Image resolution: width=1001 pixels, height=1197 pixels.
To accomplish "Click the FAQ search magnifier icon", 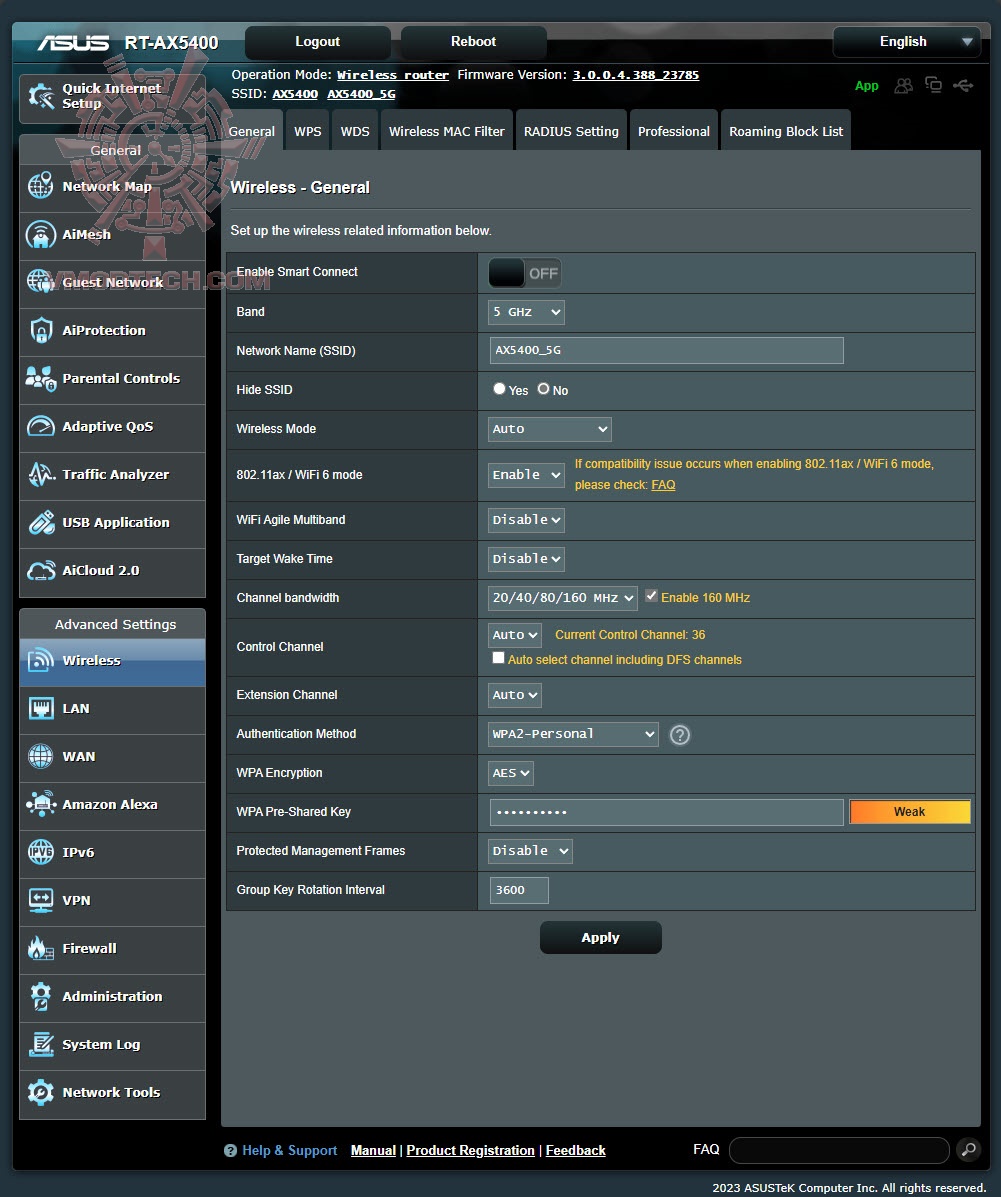I will (x=969, y=1150).
